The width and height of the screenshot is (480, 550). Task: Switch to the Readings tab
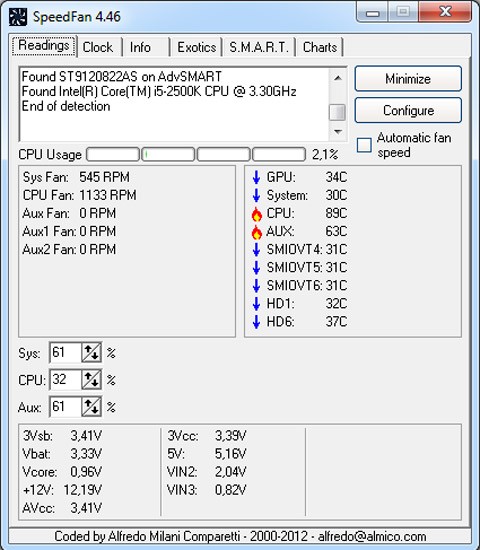(x=44, y=46)
